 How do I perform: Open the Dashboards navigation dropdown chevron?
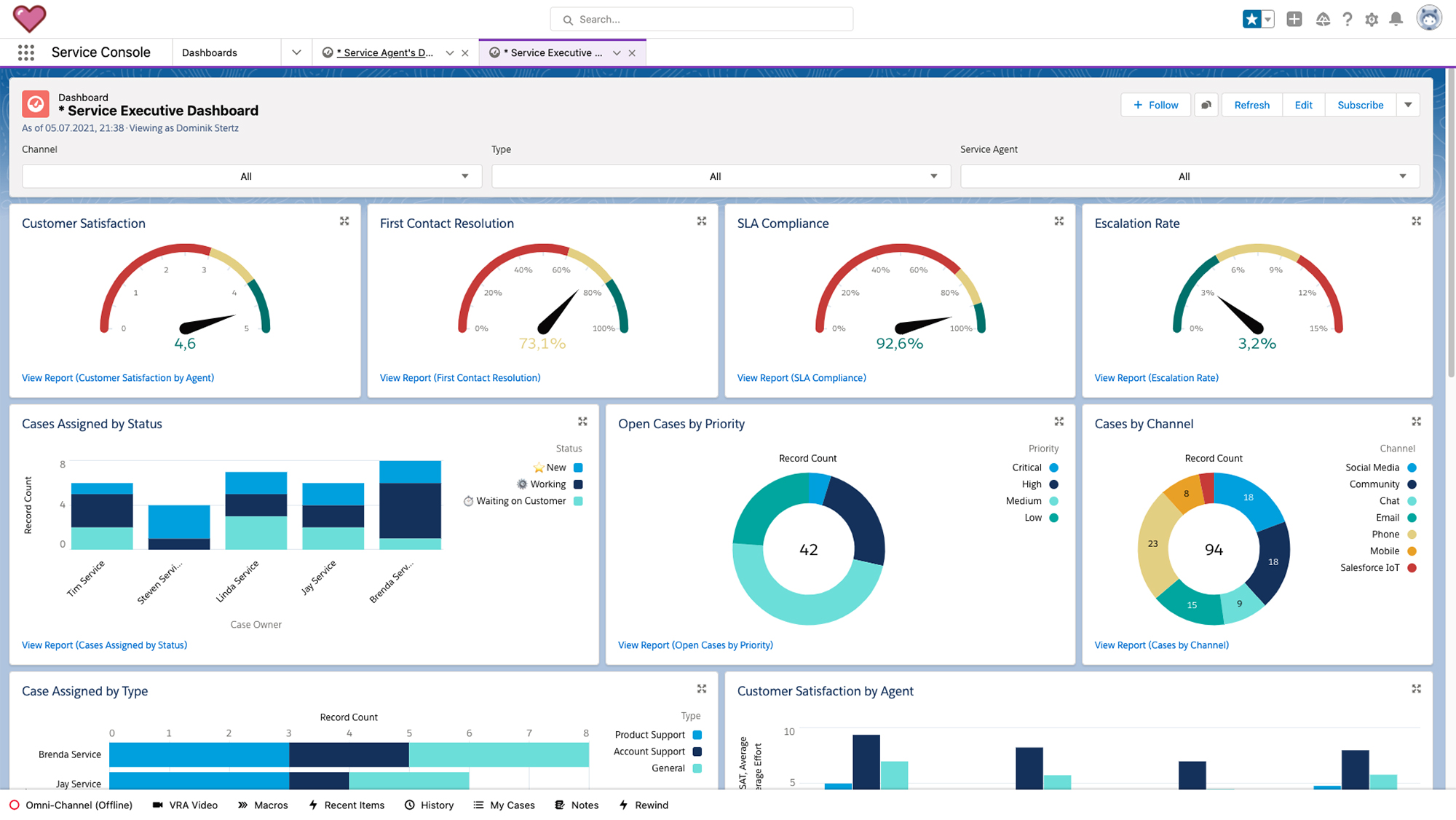pyautogui.click(x=296, y=52)
